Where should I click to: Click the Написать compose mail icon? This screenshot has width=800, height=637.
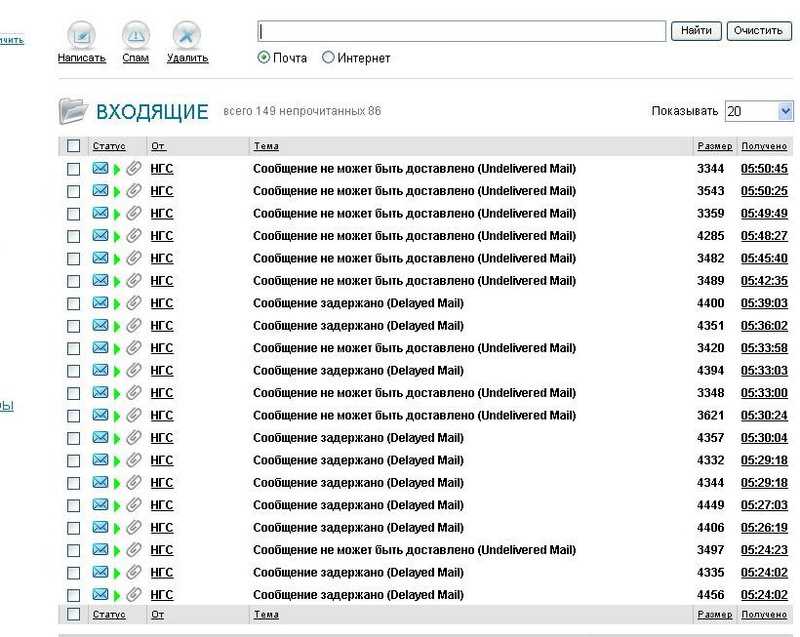[82, 36]
